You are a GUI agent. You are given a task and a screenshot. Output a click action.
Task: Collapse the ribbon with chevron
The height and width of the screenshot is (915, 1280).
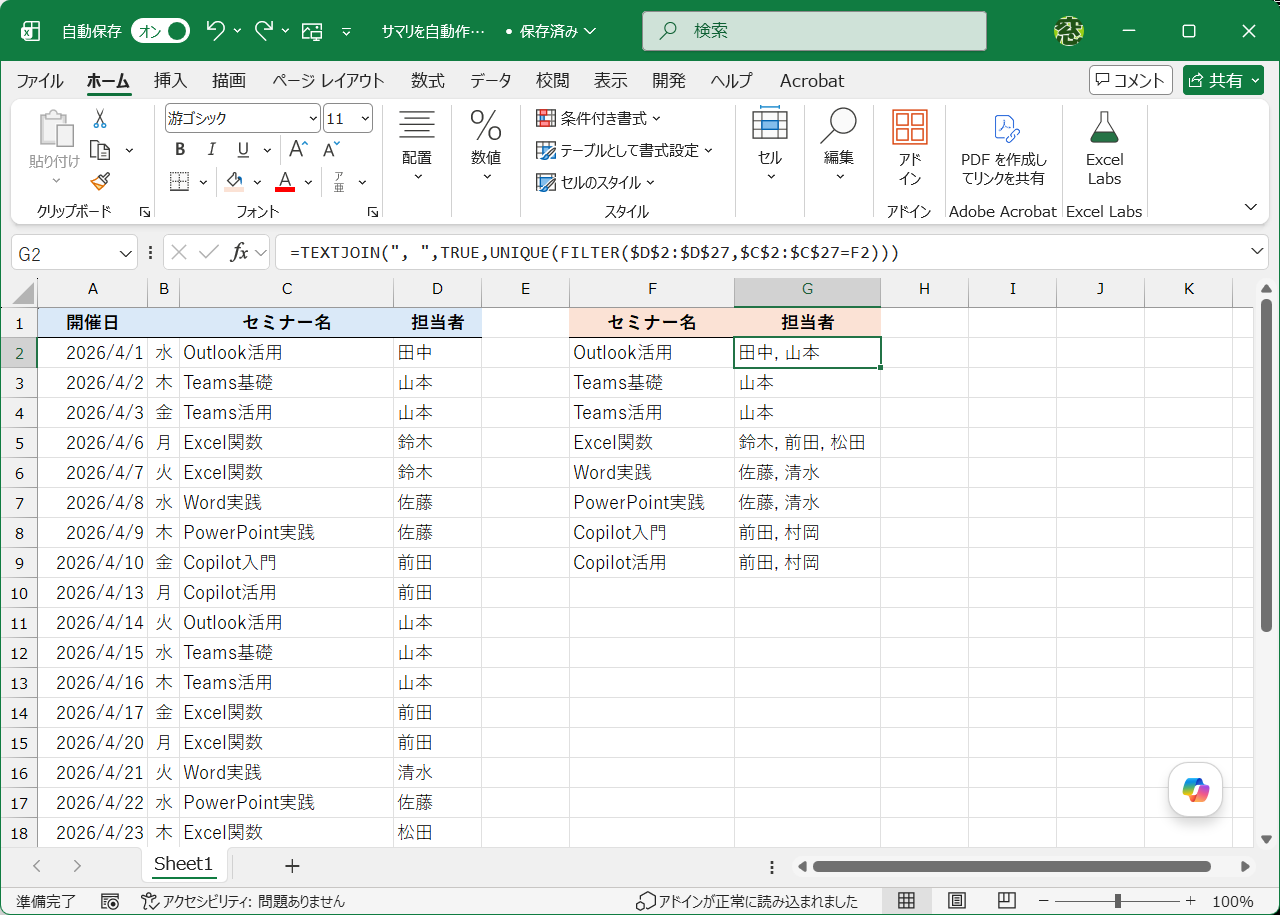point(1251,207)
